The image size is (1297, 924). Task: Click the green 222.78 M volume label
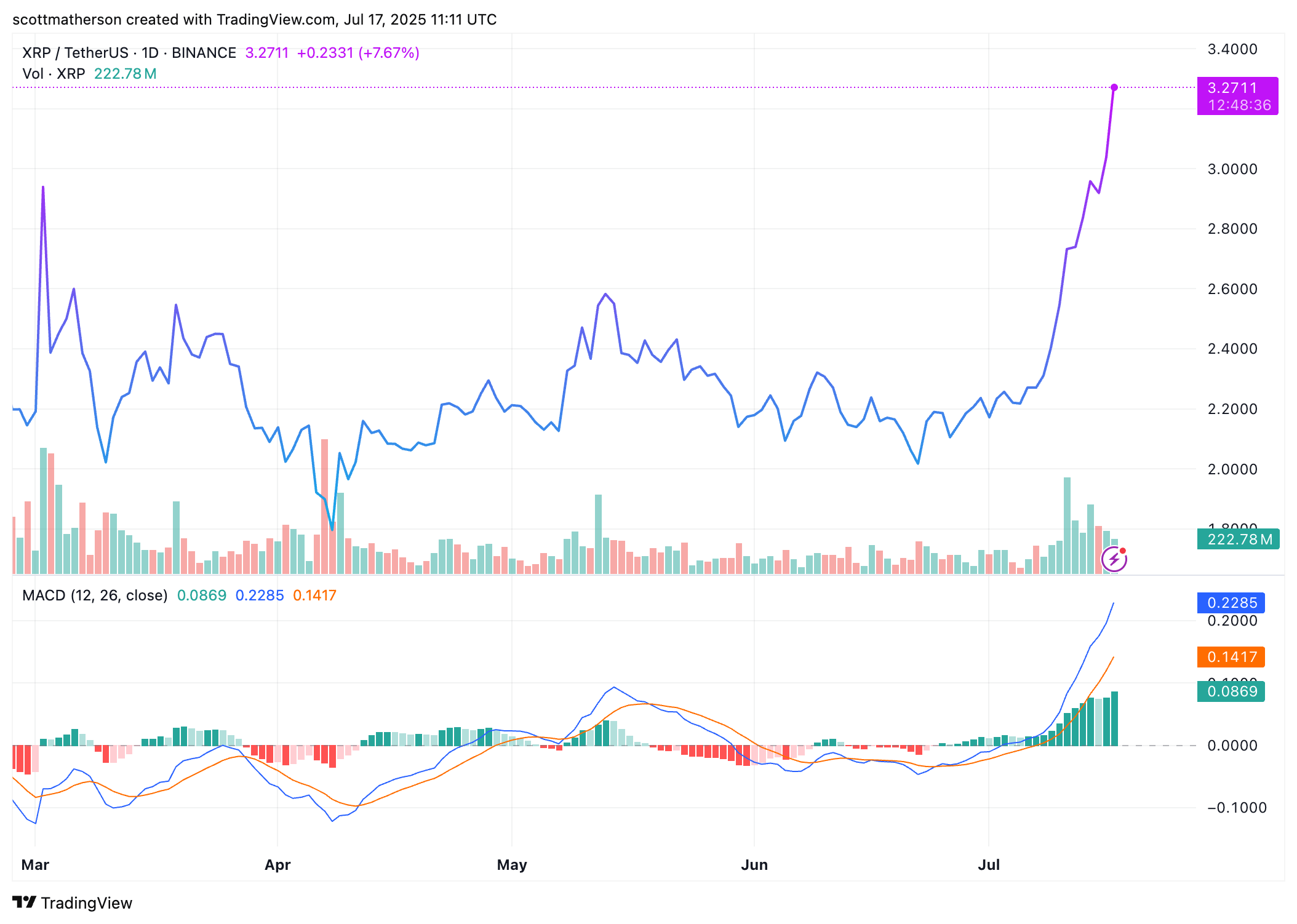[x=1238, y=540]
